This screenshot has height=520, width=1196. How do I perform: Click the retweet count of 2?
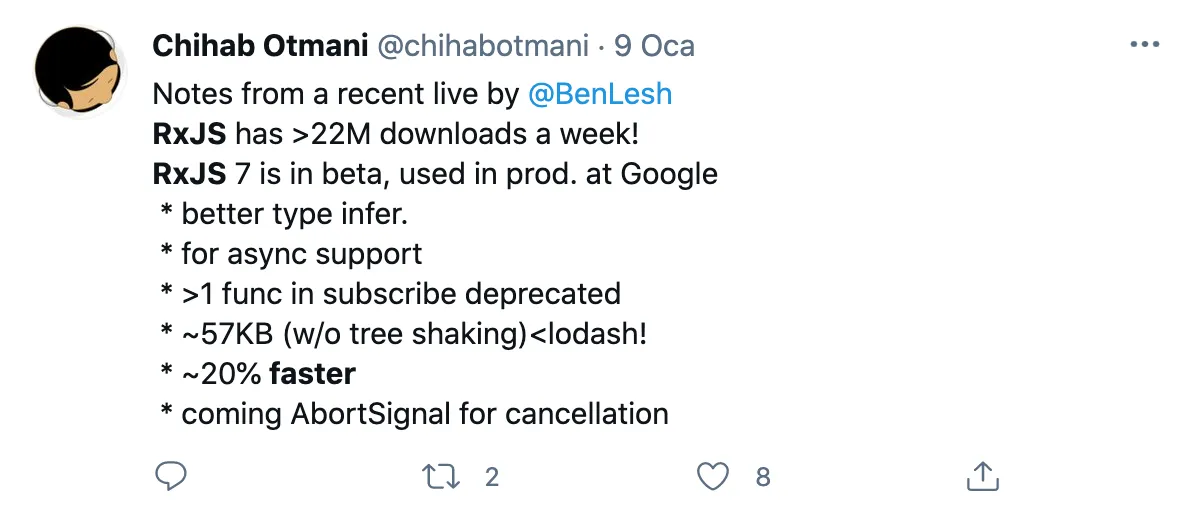tap(491, 477)
